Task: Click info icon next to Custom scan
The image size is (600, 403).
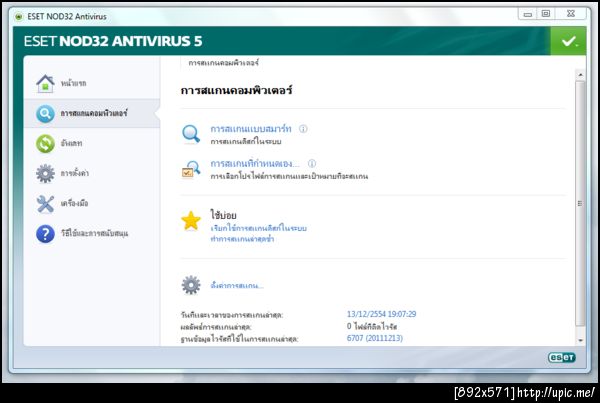Action: (312, 163)
